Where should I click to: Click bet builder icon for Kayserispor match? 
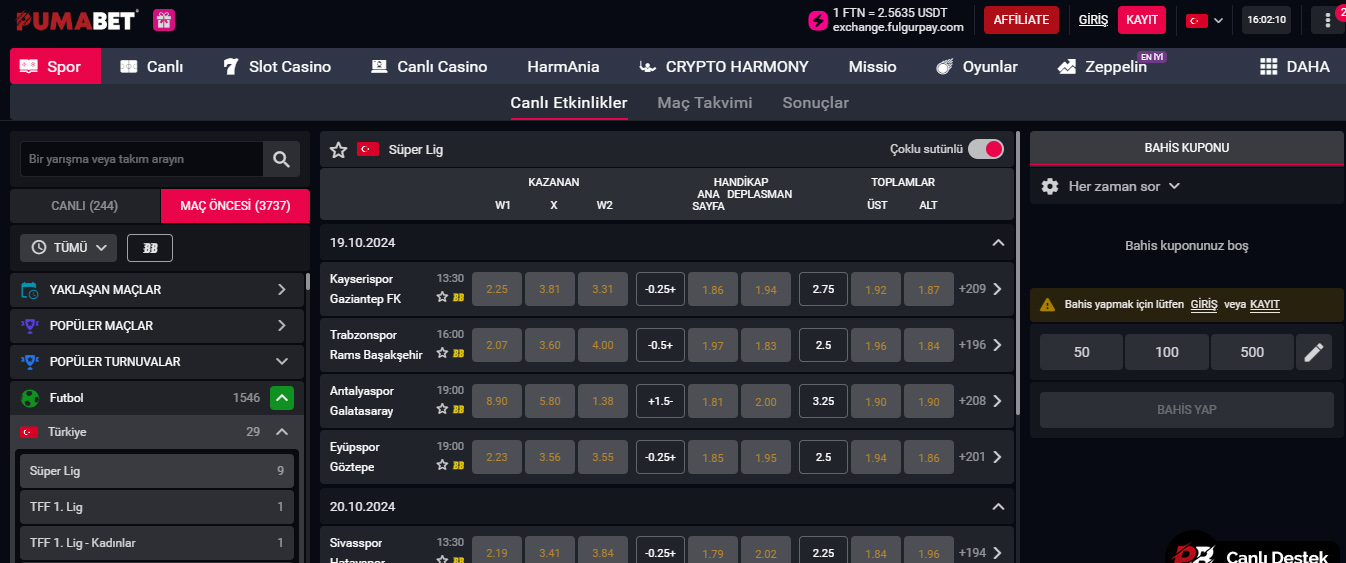(458, 297)
